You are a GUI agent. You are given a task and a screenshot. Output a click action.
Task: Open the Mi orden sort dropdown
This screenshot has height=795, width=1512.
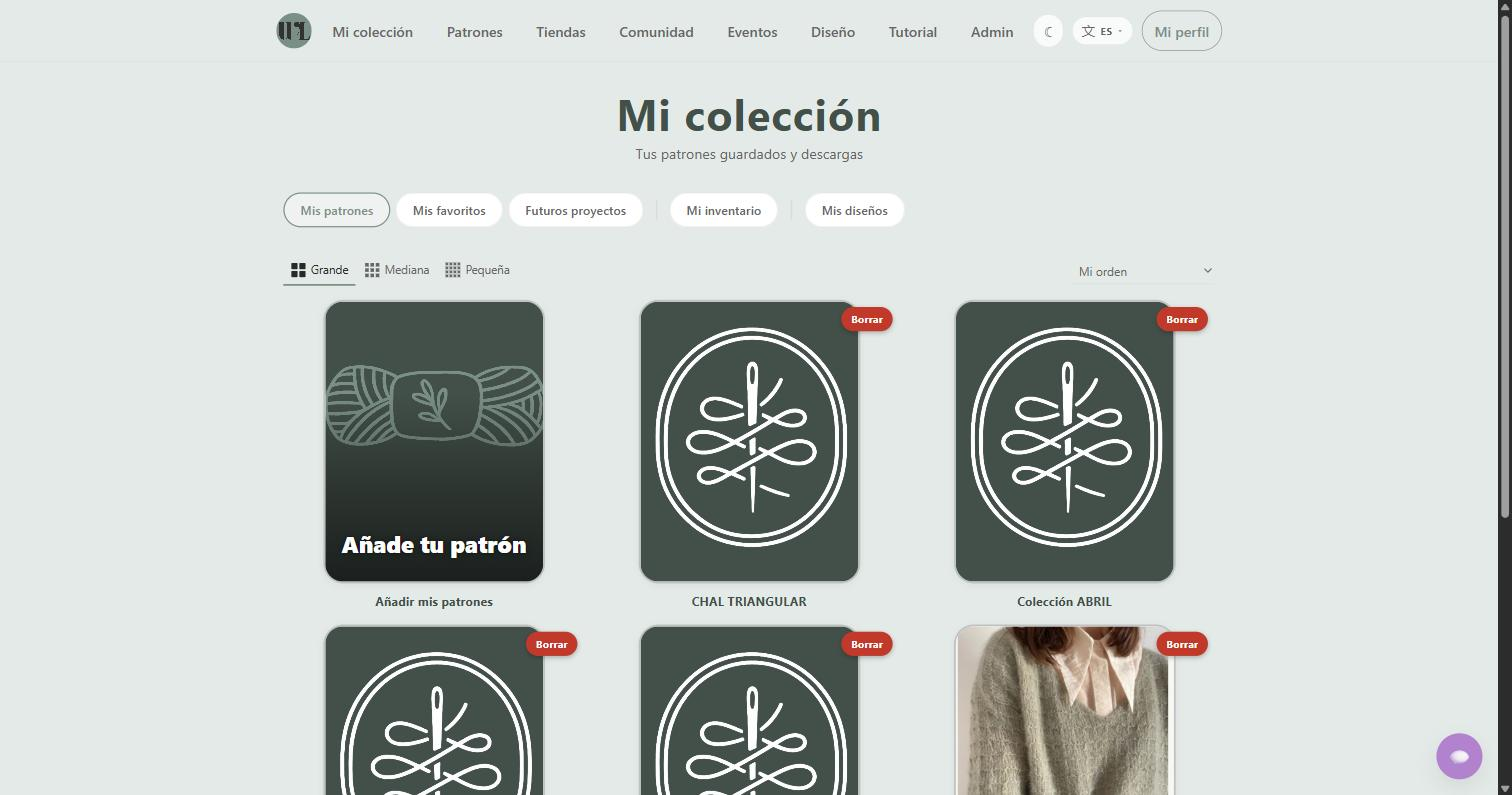[x=1144, y=271]
